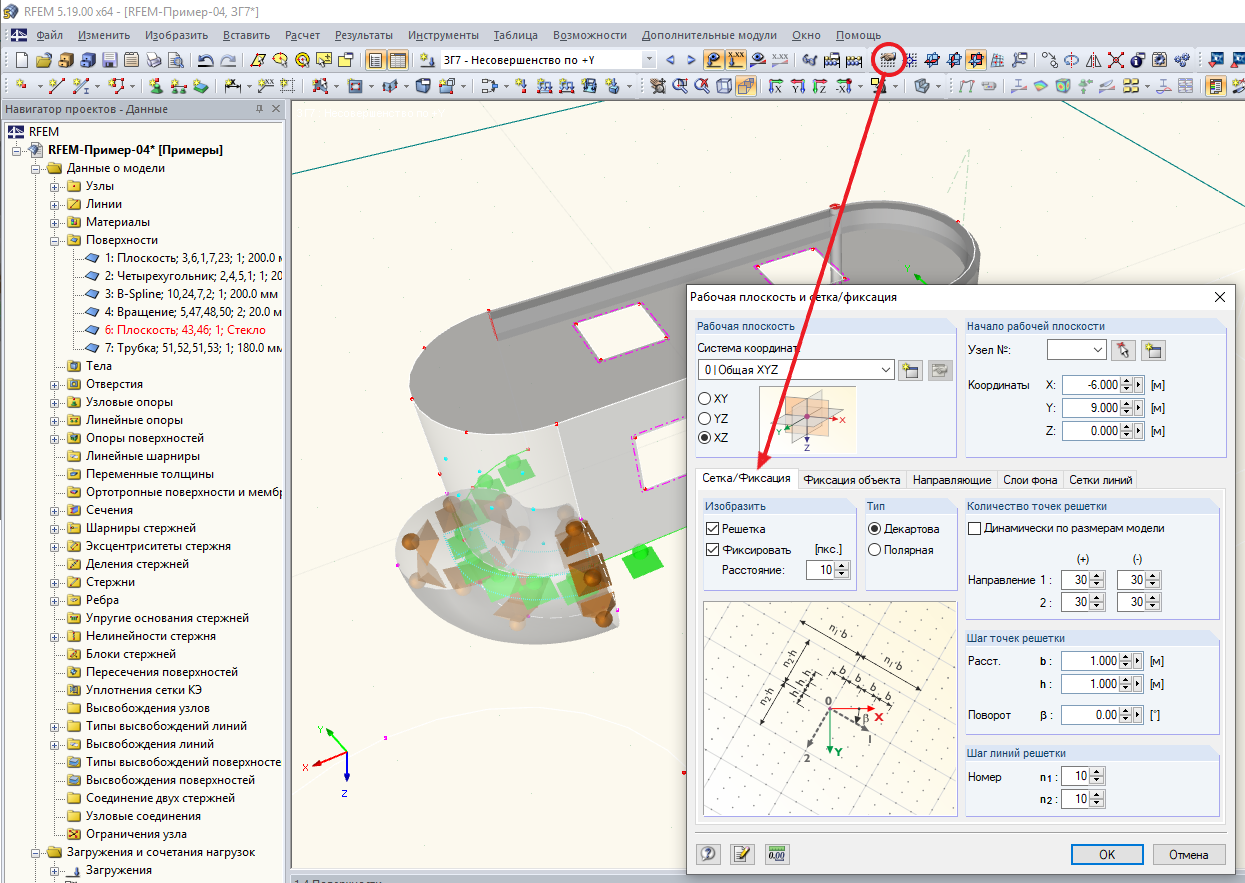Collapse Данные о модели node
Image resolution: width=1245 pixels, height=883 pixels.
[x=35, y=168]
